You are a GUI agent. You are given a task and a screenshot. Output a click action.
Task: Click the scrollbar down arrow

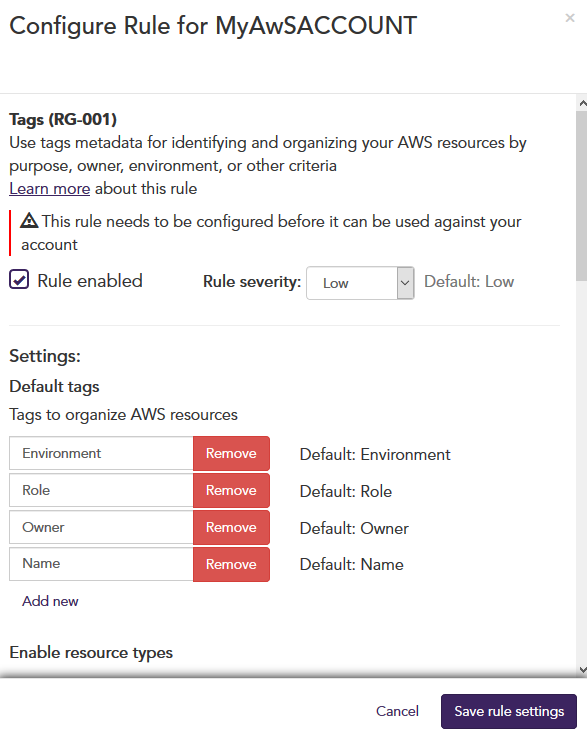click(x=582, y=670)
